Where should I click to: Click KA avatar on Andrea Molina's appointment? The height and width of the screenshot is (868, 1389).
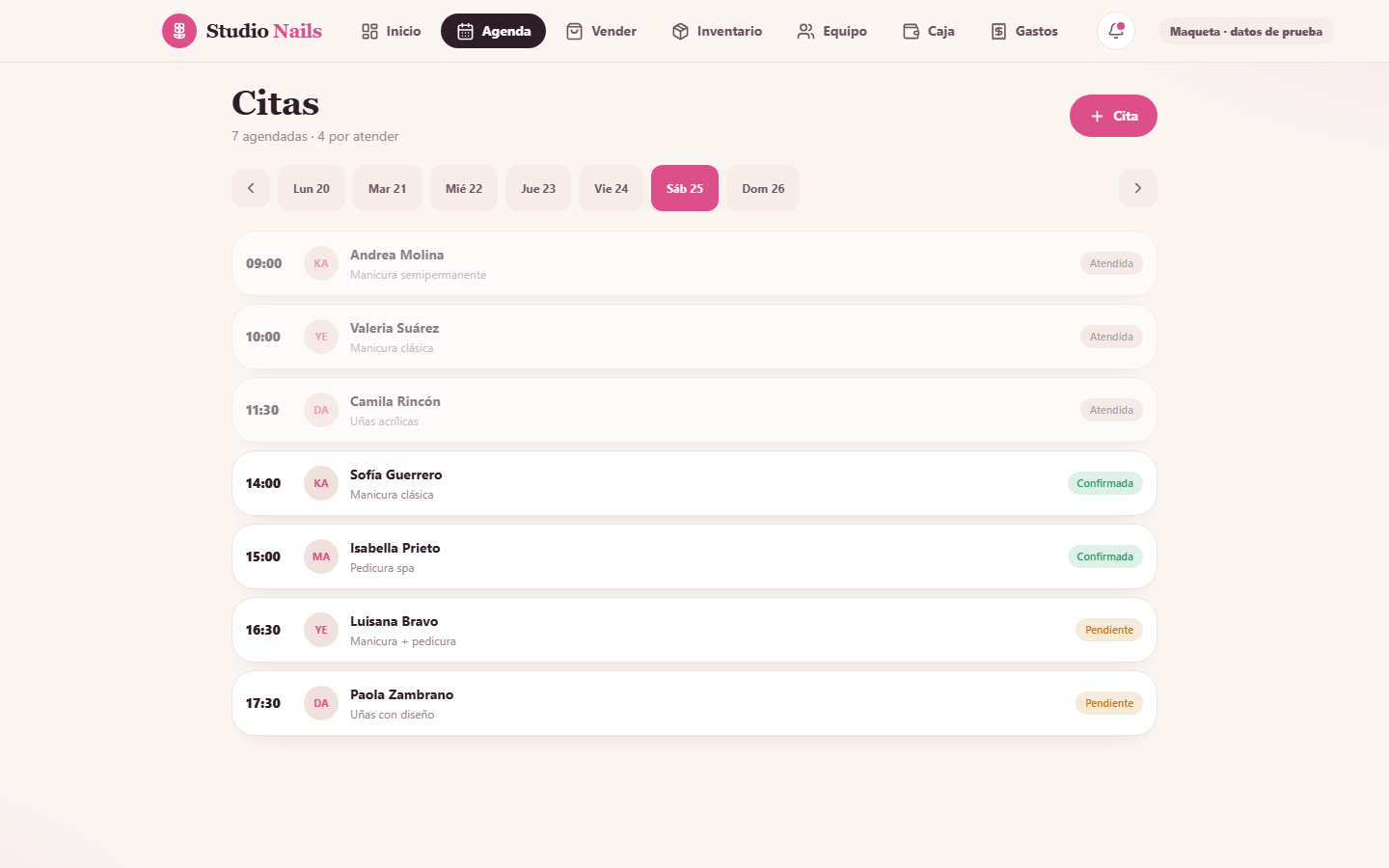coord(321,263)
